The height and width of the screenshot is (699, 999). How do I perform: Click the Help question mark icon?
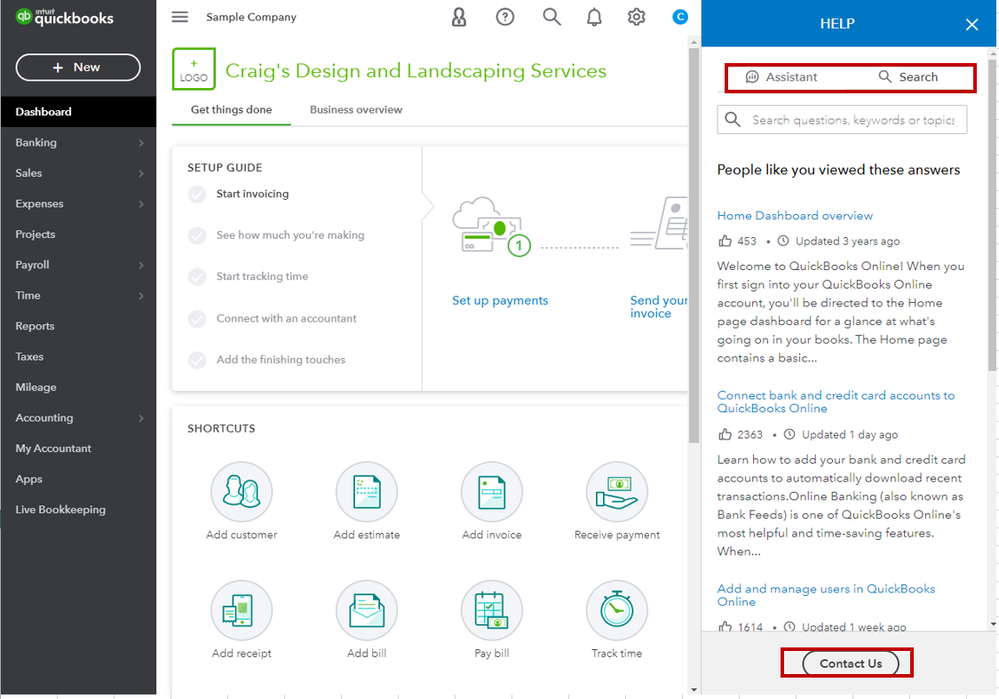505,17
